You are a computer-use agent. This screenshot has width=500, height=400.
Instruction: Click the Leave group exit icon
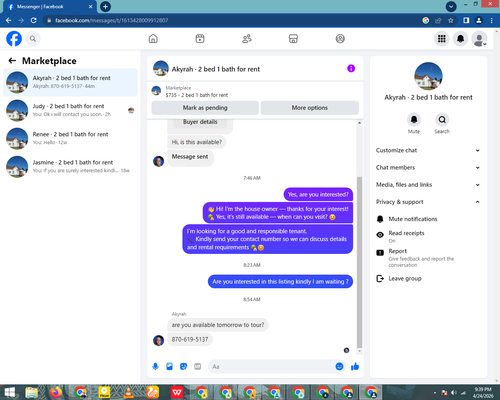click(x=380, y=278)
